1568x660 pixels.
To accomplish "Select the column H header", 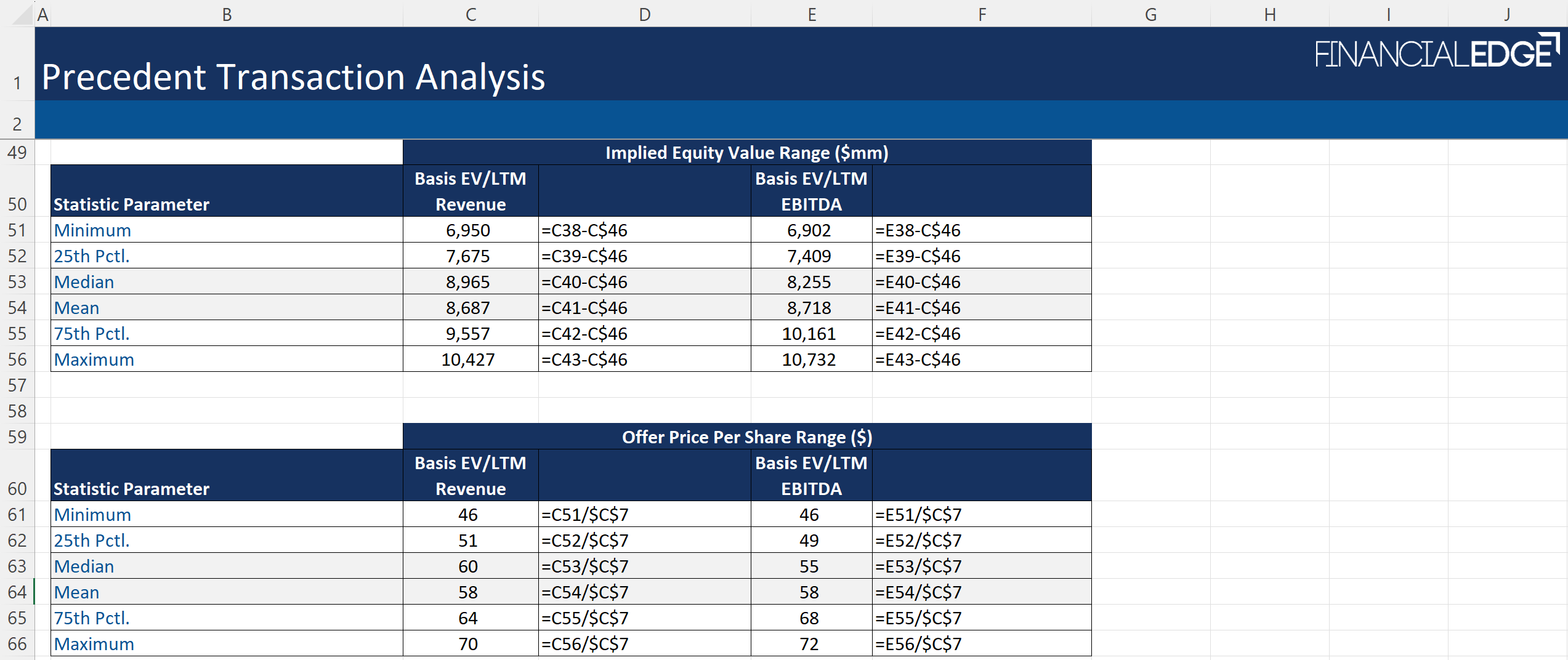I will click(1269, 14).
